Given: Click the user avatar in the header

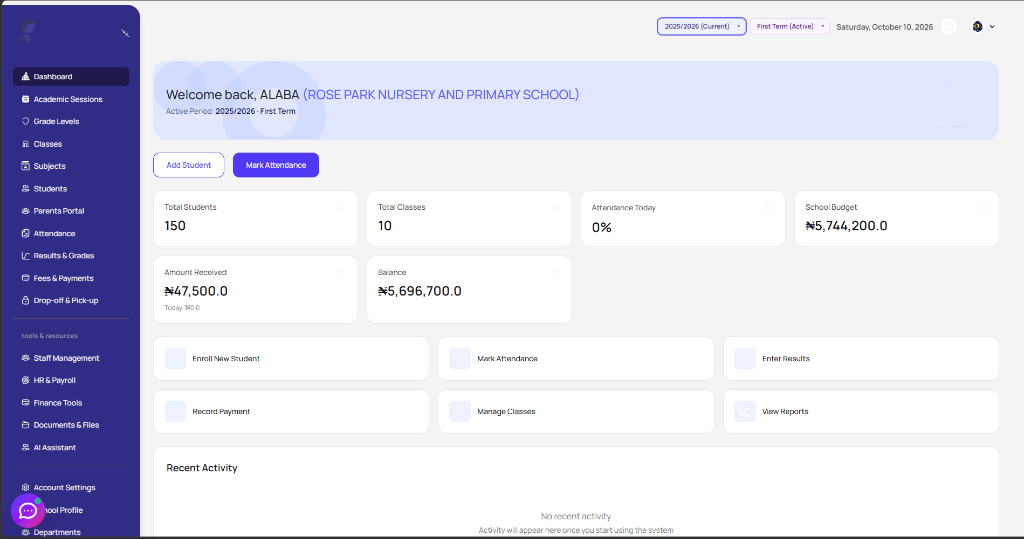Looking at the screenshot, I should click(x=978, y=27).
